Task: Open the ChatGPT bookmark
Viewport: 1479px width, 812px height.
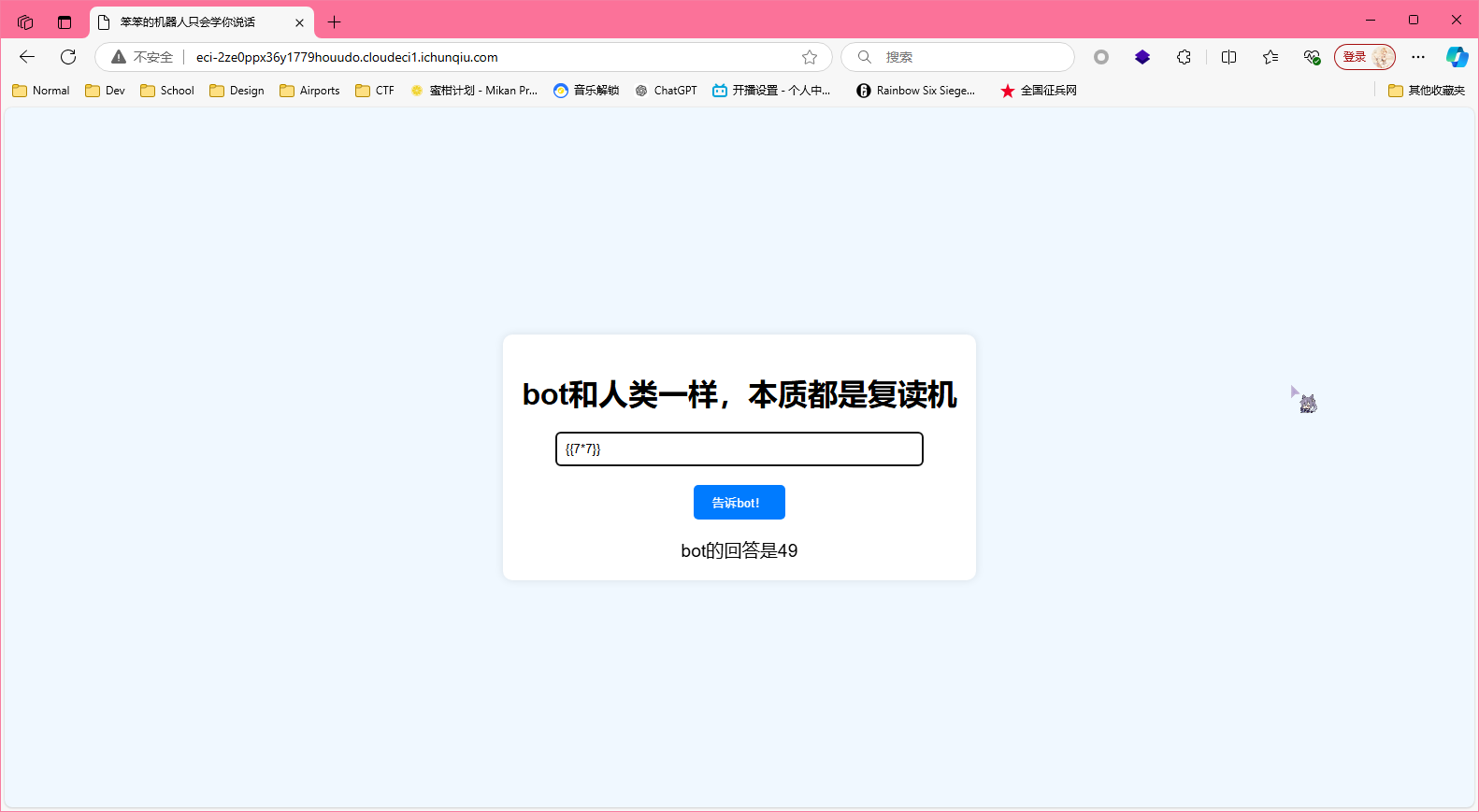Action: [666, 91]
